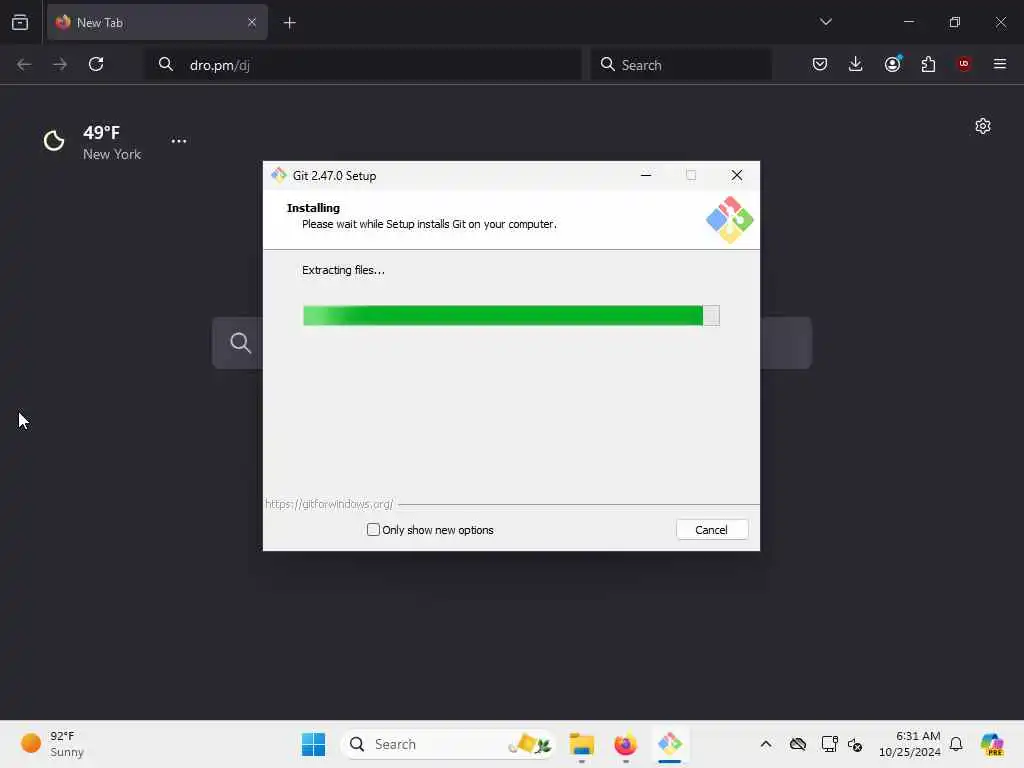Open the uBlock Origin extension icon

[x=964, y=64]
